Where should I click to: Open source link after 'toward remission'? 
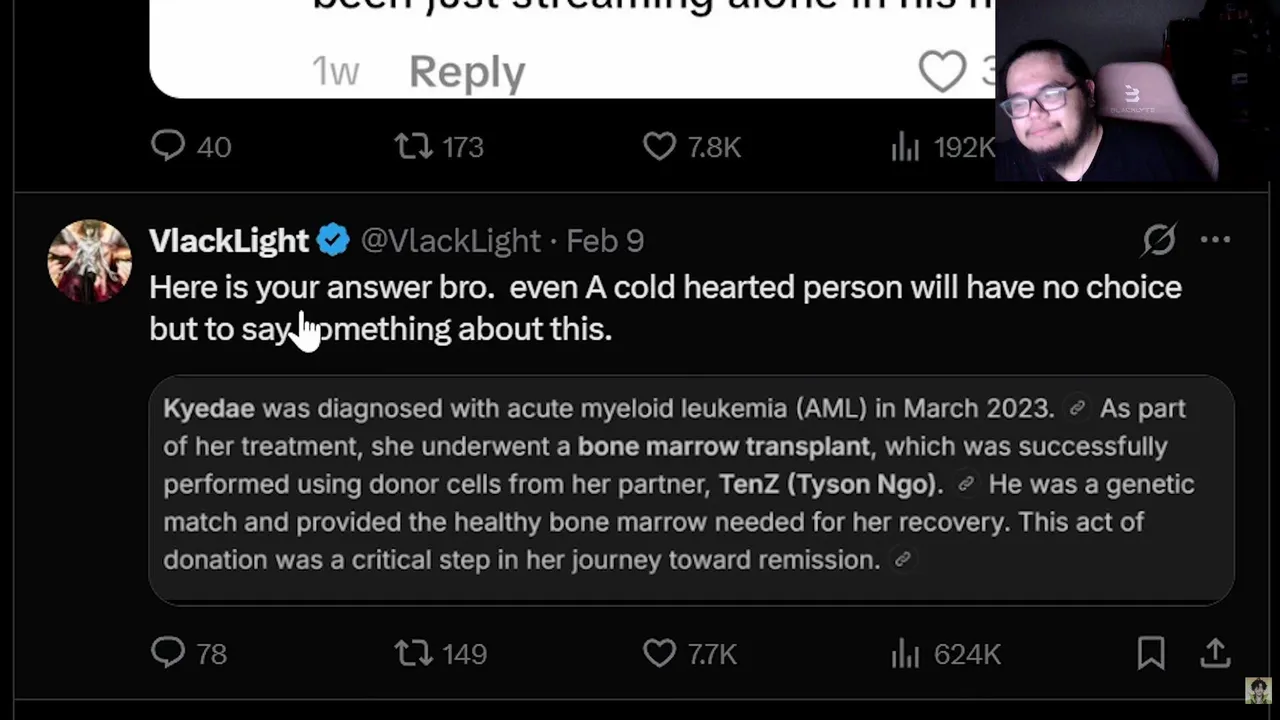(x=902, y=560)
